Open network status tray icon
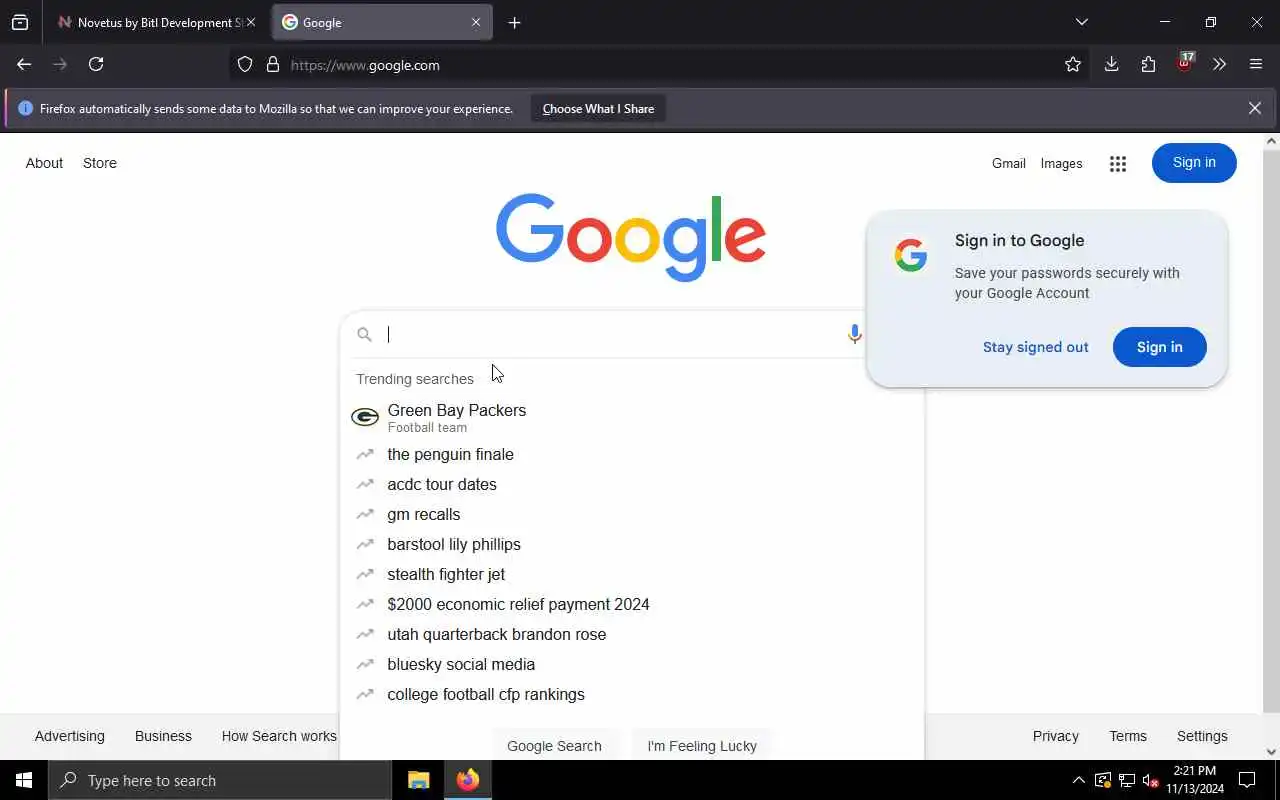 click(1127, 780)
